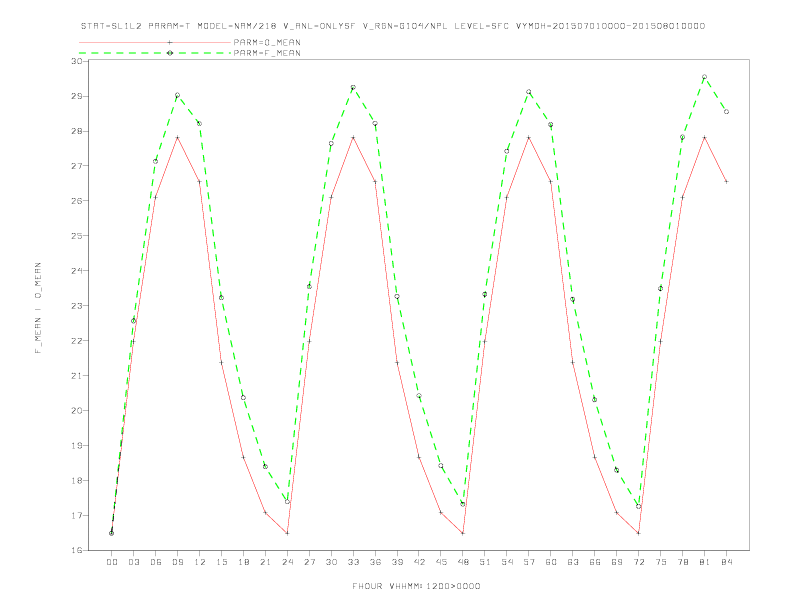Click y-axis tick label 20
Screen dimensions: 792x612
click(x=77, y=411)
